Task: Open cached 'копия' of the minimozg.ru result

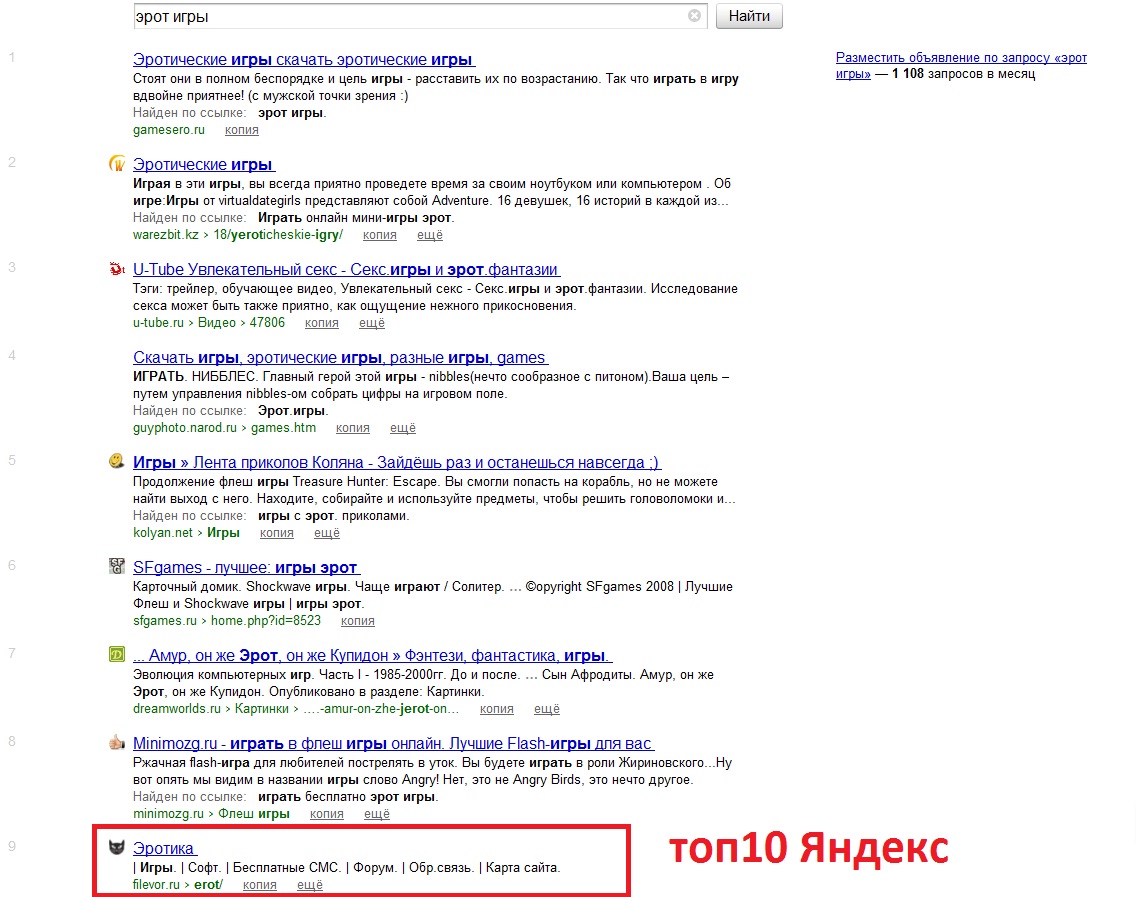Action: click(327, 814)
